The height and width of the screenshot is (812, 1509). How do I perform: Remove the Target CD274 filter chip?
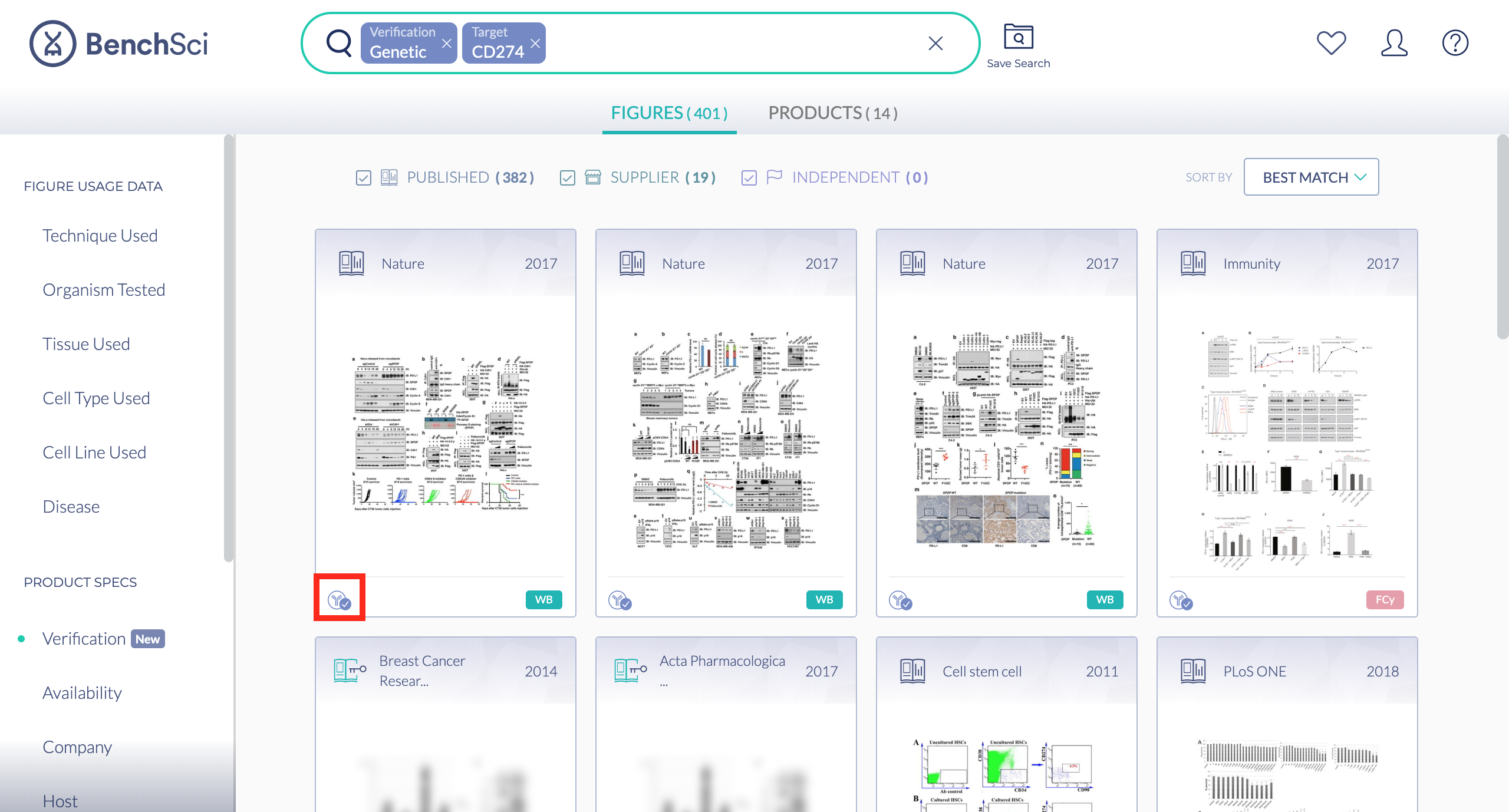pos(535,43)
